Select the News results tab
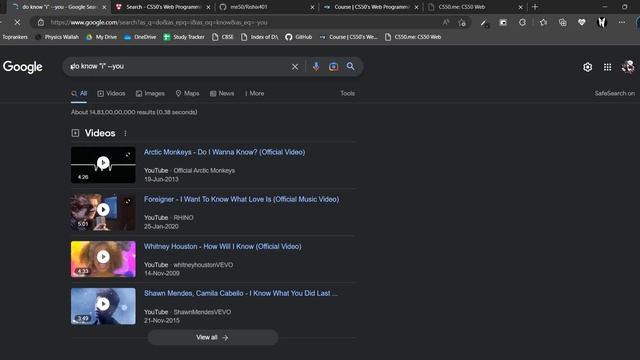The width and height of the screenshot is (640, 360). pyautogui.click(x=222, y=93)
